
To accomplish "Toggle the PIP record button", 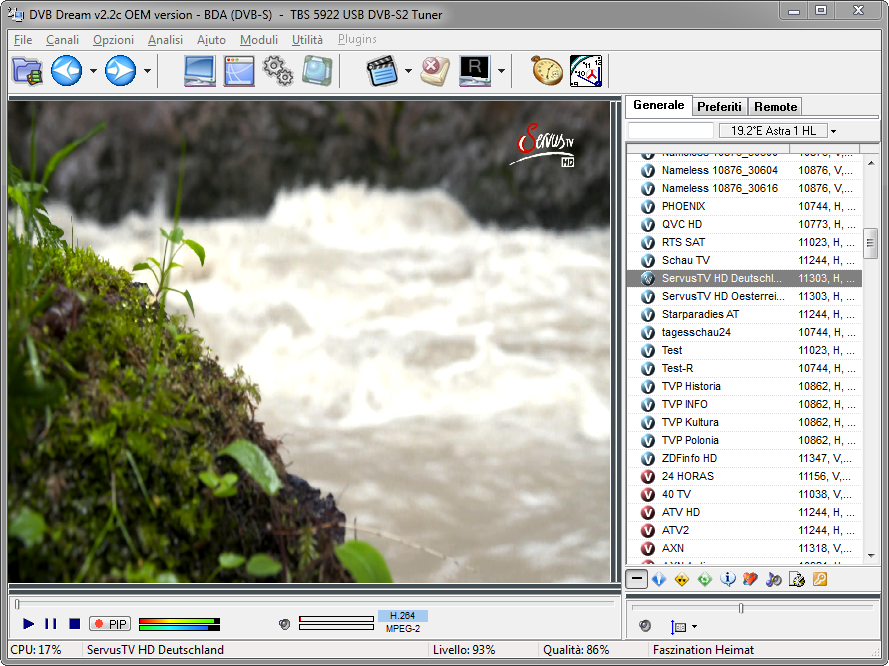I will 110,624.
